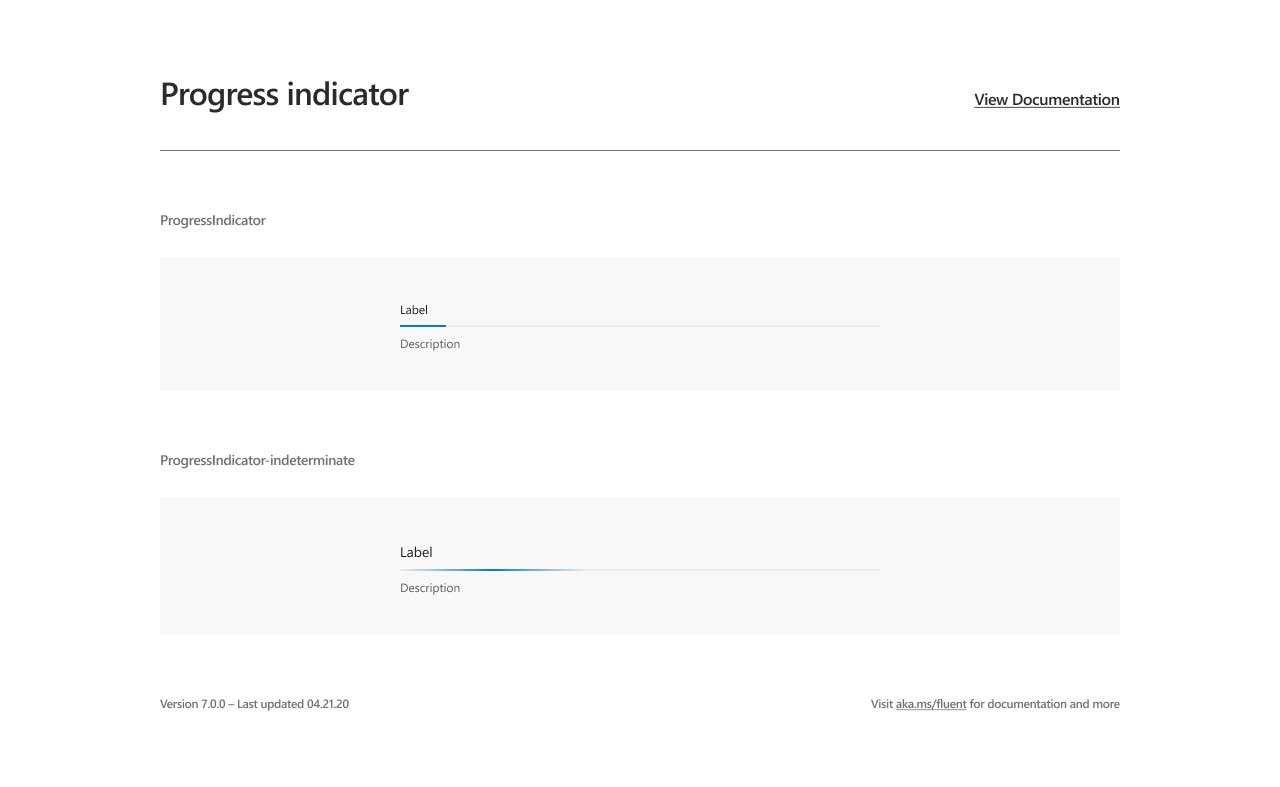Click the Label text under the ProgressIndicator-indeterminate heading
Viewport: 1280px width, 787px height.
(416, 552)
